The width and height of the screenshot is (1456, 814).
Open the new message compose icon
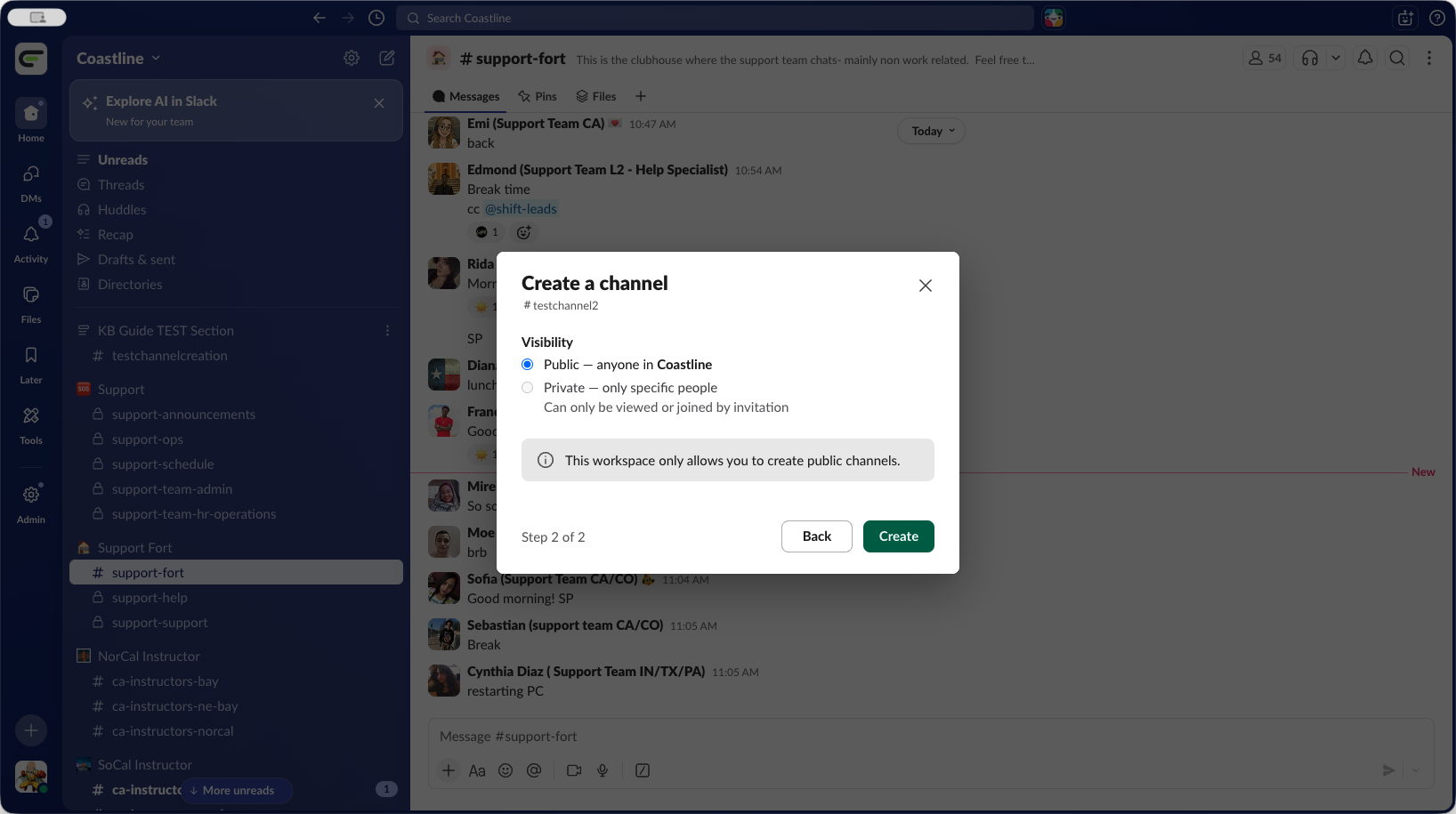pyautogui.click(x=387, y=58)
